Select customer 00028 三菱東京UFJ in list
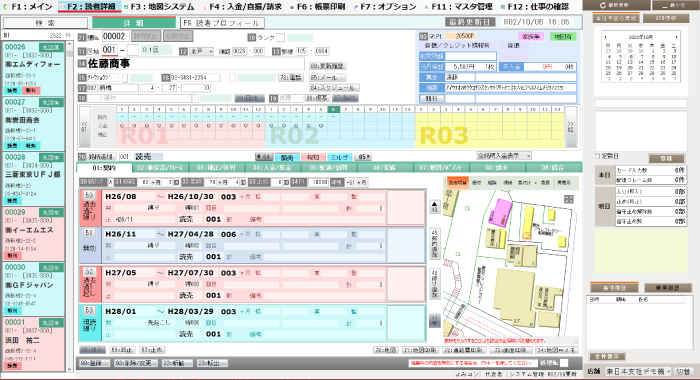The image size is (700, 380). pyautogui.click(x=33, y=179)
